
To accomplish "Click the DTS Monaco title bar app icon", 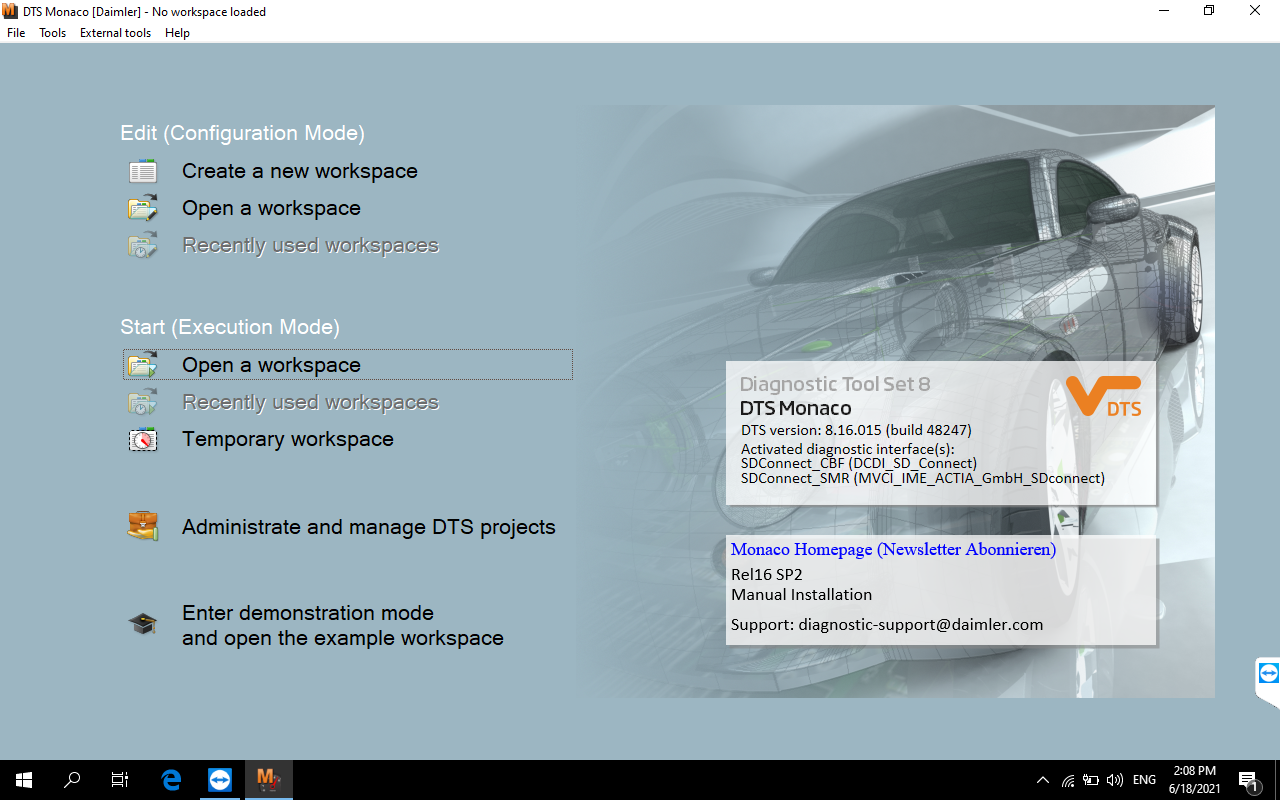I will 11,11.
